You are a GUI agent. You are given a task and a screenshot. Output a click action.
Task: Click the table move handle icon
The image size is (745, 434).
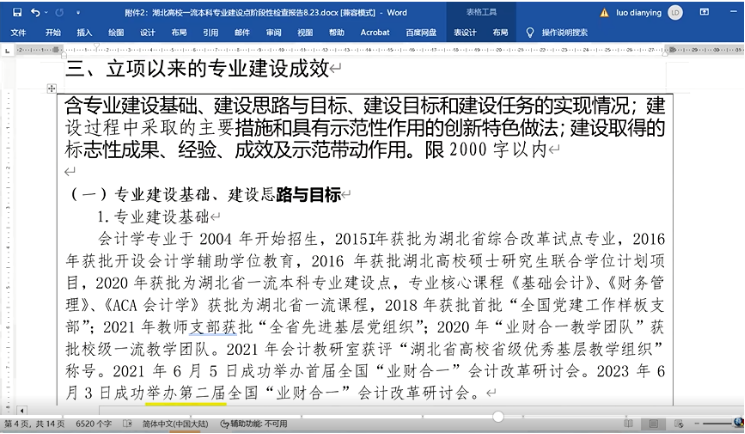52,90
